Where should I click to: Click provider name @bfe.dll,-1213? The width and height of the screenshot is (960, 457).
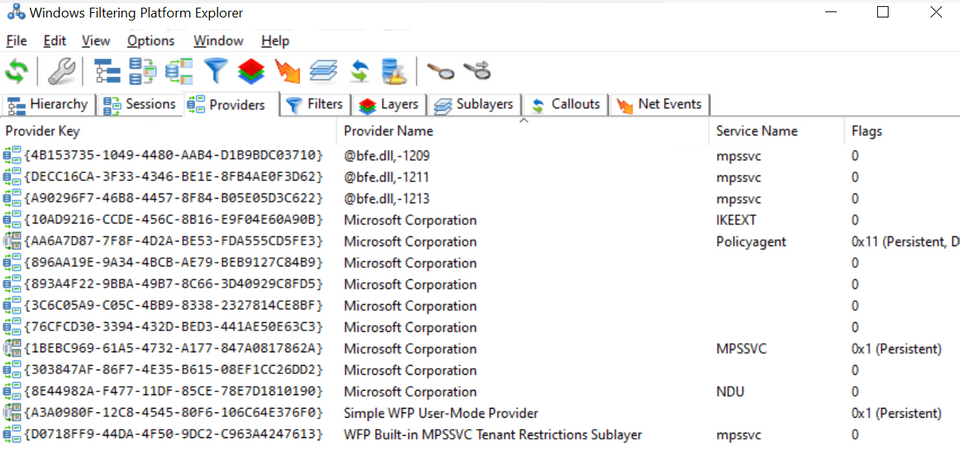[386, 198]
